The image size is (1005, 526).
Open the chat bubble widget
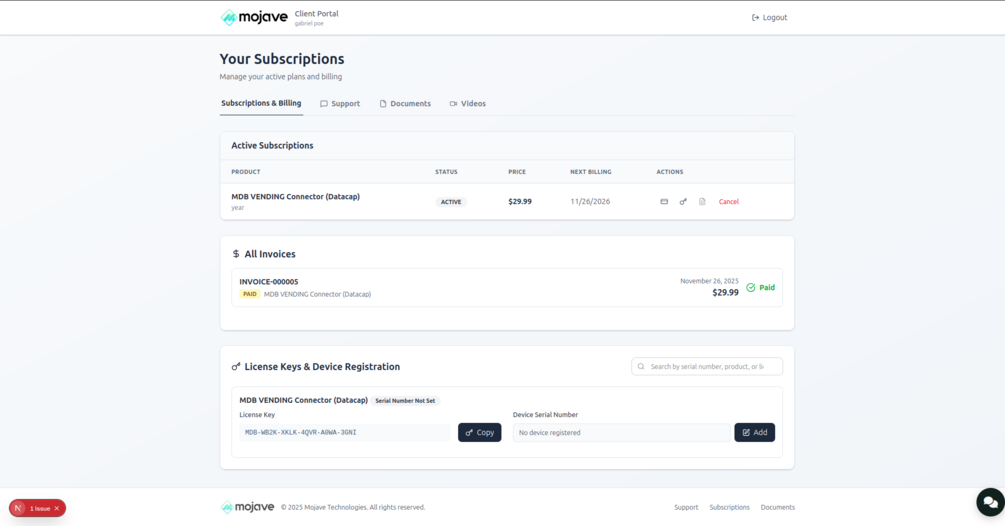(x=990, y=502)
